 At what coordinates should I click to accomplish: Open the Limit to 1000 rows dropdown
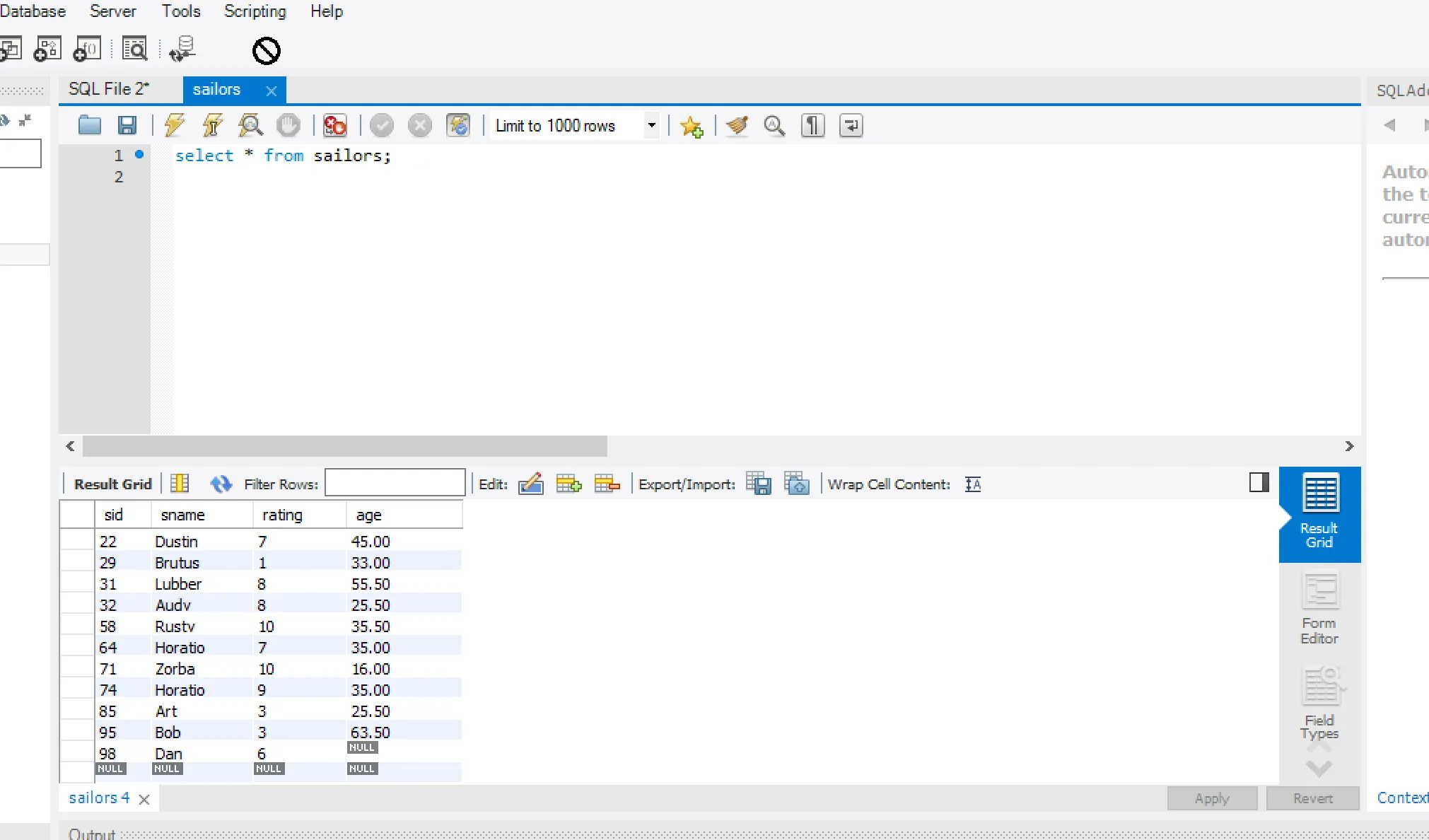pos(651,126)
